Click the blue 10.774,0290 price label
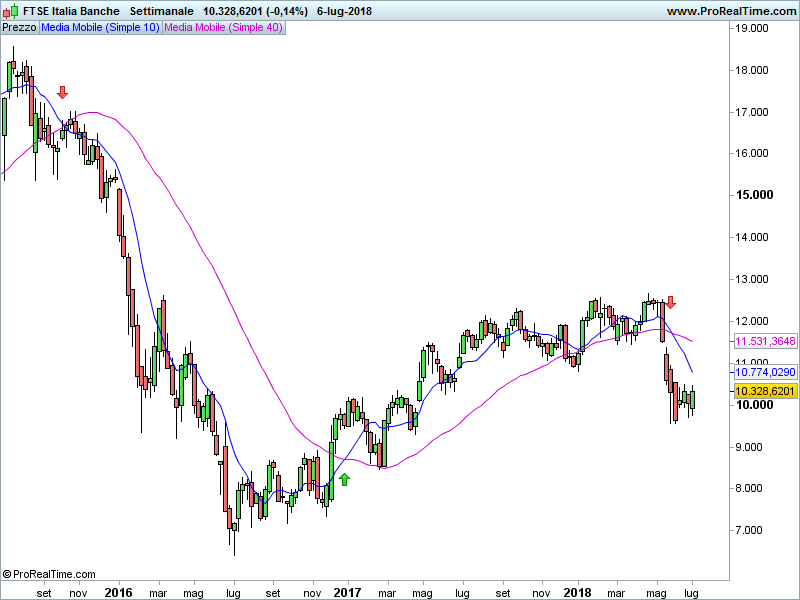Image resolution: width=800 pixels, height=600 pixels. [x=765, y=372]
